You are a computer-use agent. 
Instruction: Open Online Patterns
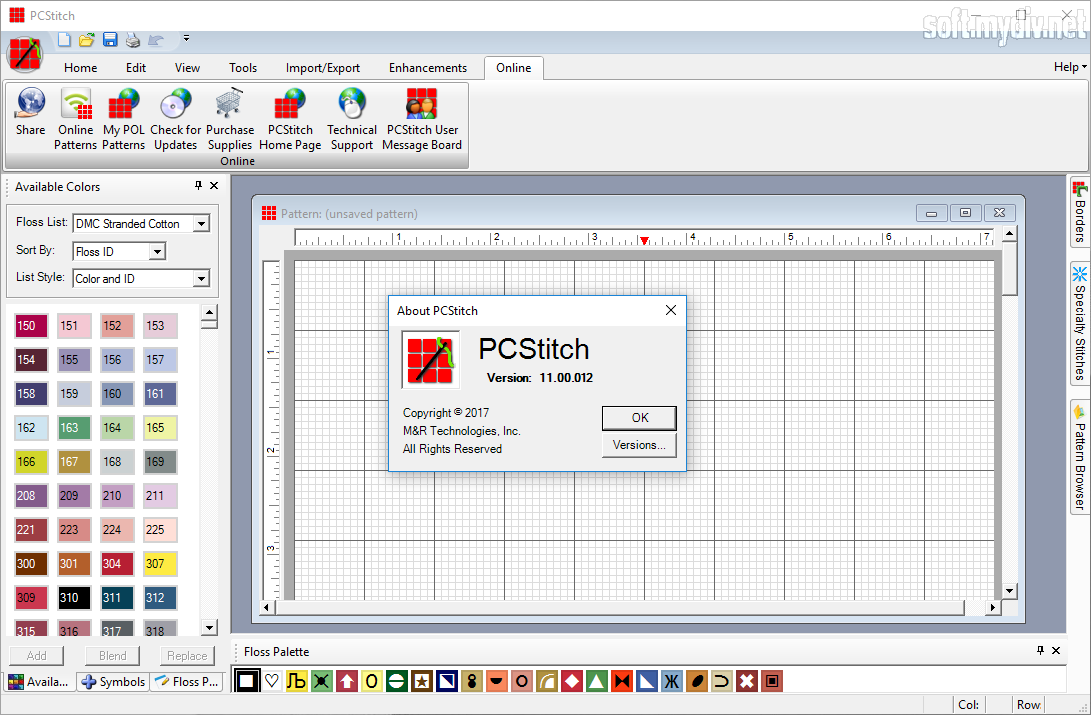[75, 119]
